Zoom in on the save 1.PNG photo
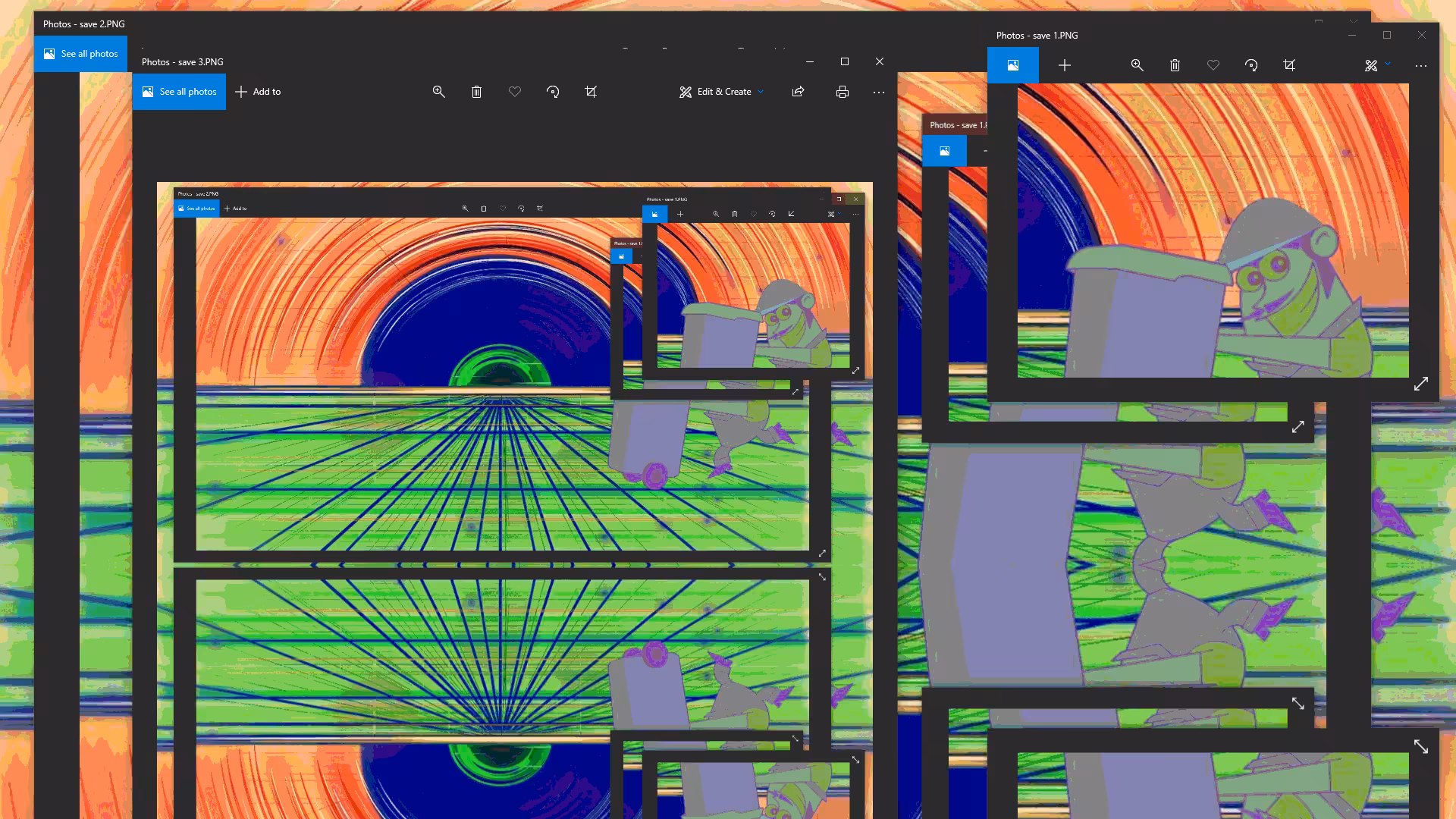 pos(1137,65)
